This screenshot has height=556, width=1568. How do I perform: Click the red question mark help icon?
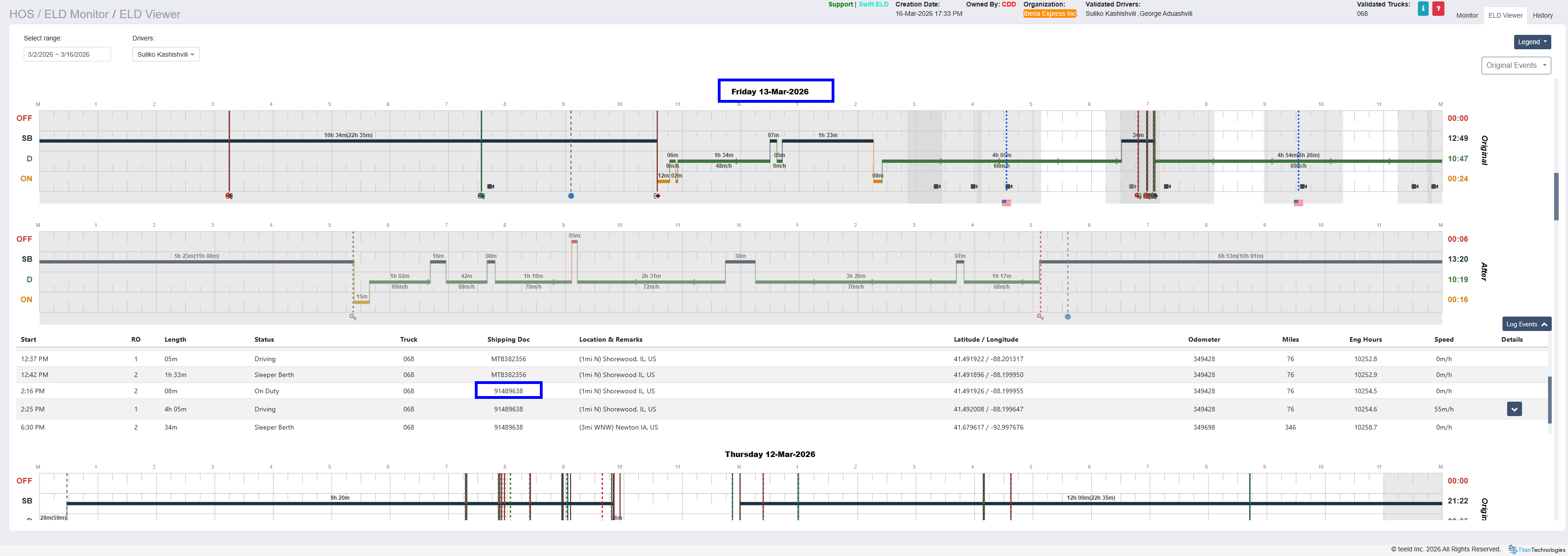point(1438,8)
